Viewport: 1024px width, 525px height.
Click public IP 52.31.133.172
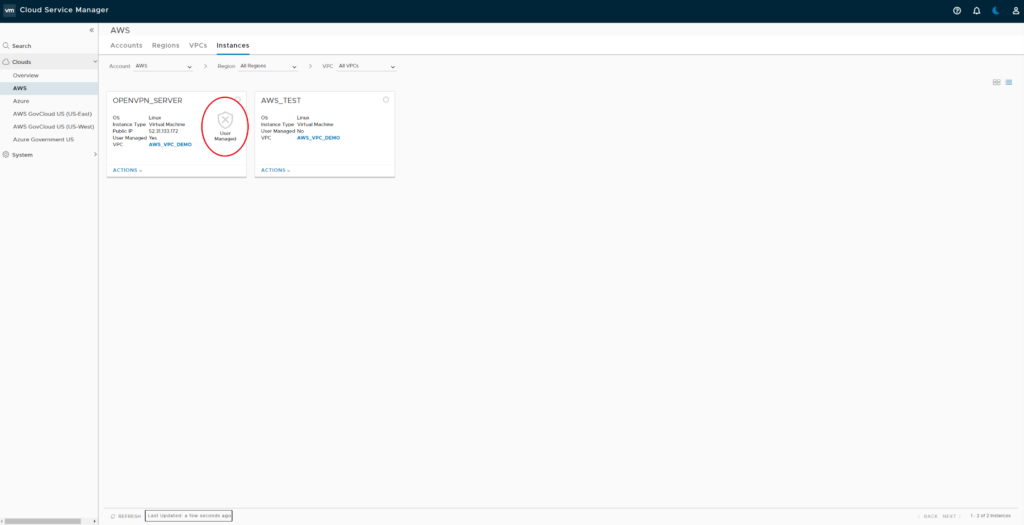point(163,131)
